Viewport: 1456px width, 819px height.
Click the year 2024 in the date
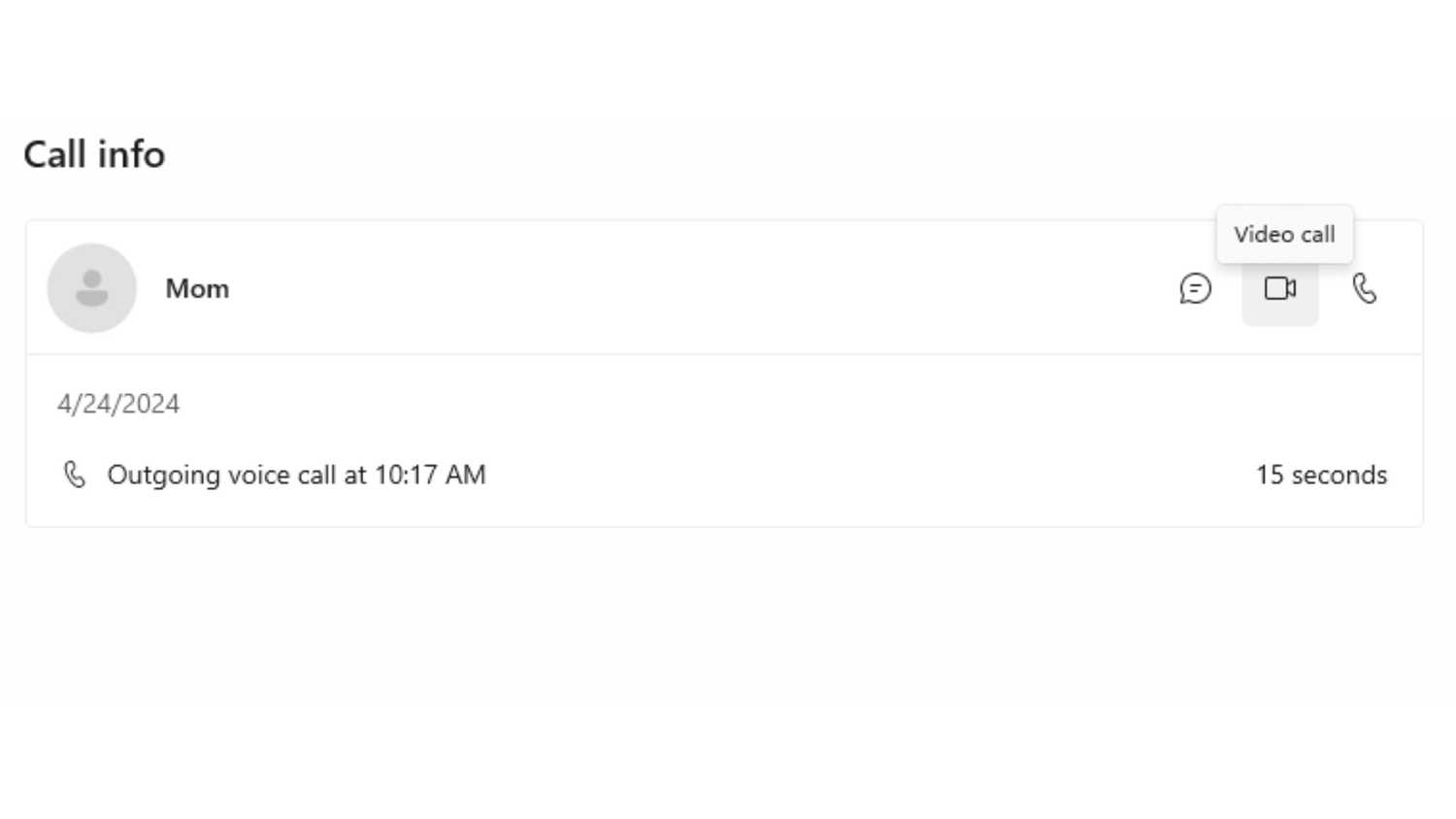(x=154, y=404)
